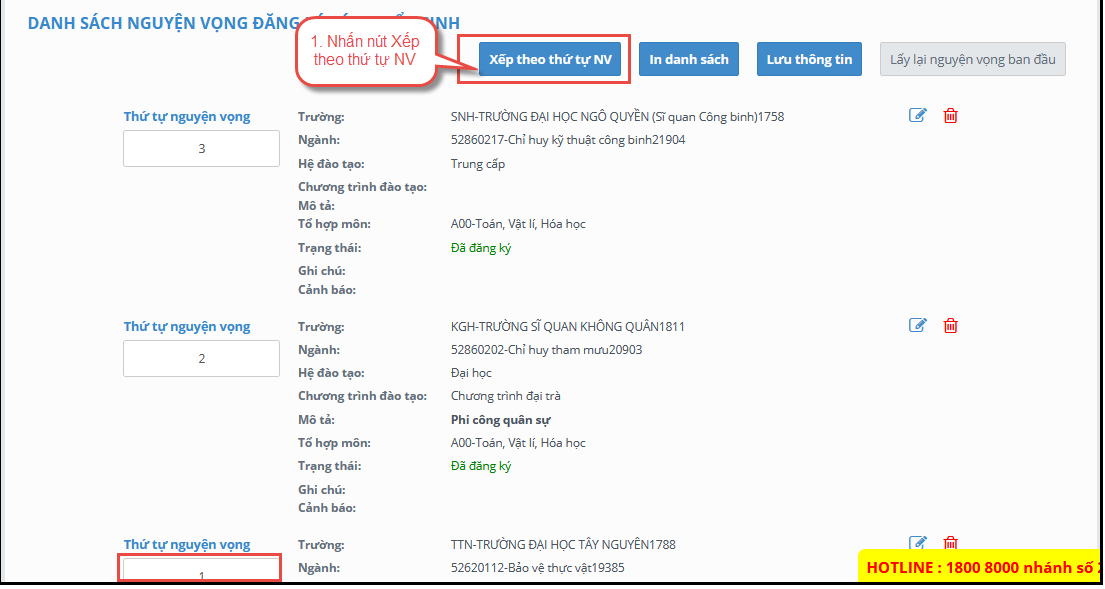Image resolution: width=1105 pixels, height=589 pixels.
Task: Focus the order field showing 2
Action: [x=201, y=359]
